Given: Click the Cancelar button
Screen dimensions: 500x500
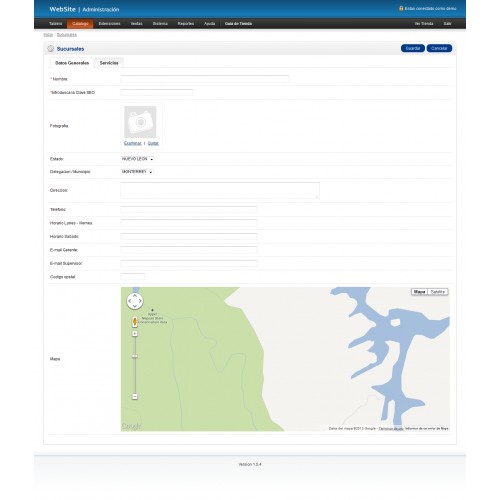Looking at the screenshot, I should (439, 48).
